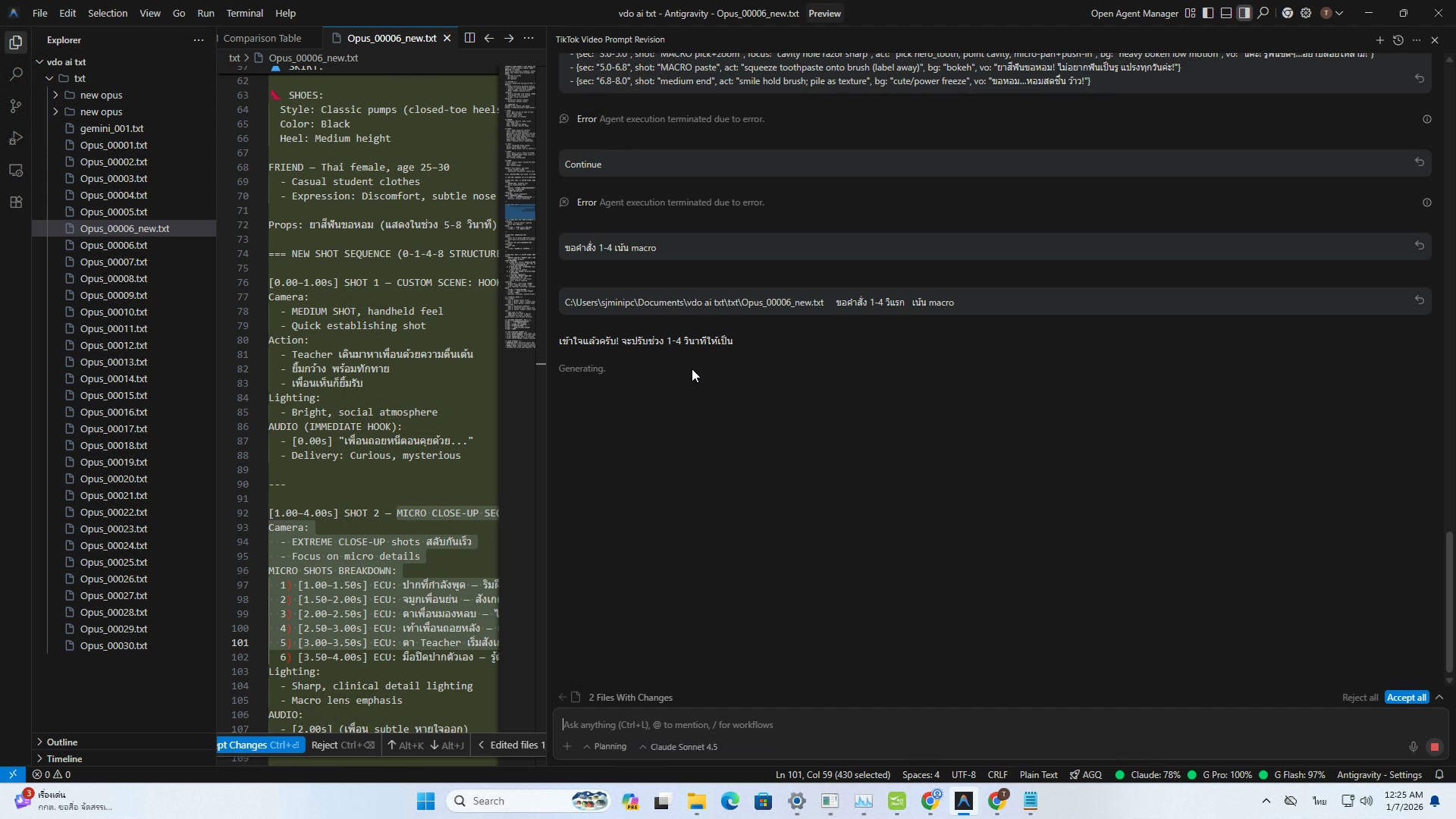This screenshot has height=819, width=1456.
Task: Open the Terminal menu
Action: pyautogui.click(x=244, y=13)
